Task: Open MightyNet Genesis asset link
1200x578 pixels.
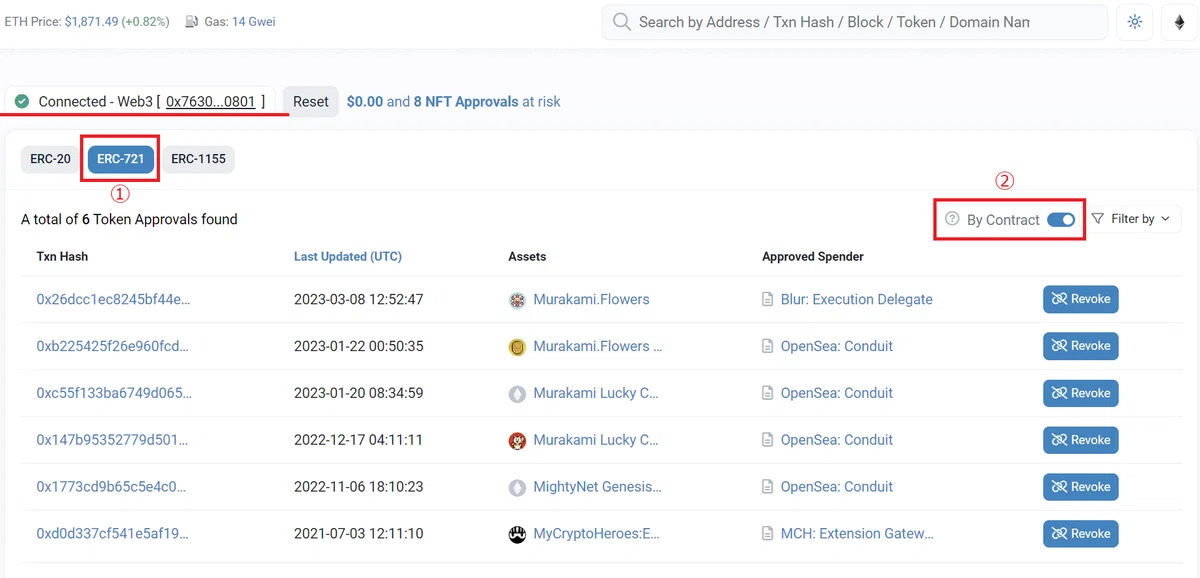Action: pyautogui.click(x=597, y=487)
